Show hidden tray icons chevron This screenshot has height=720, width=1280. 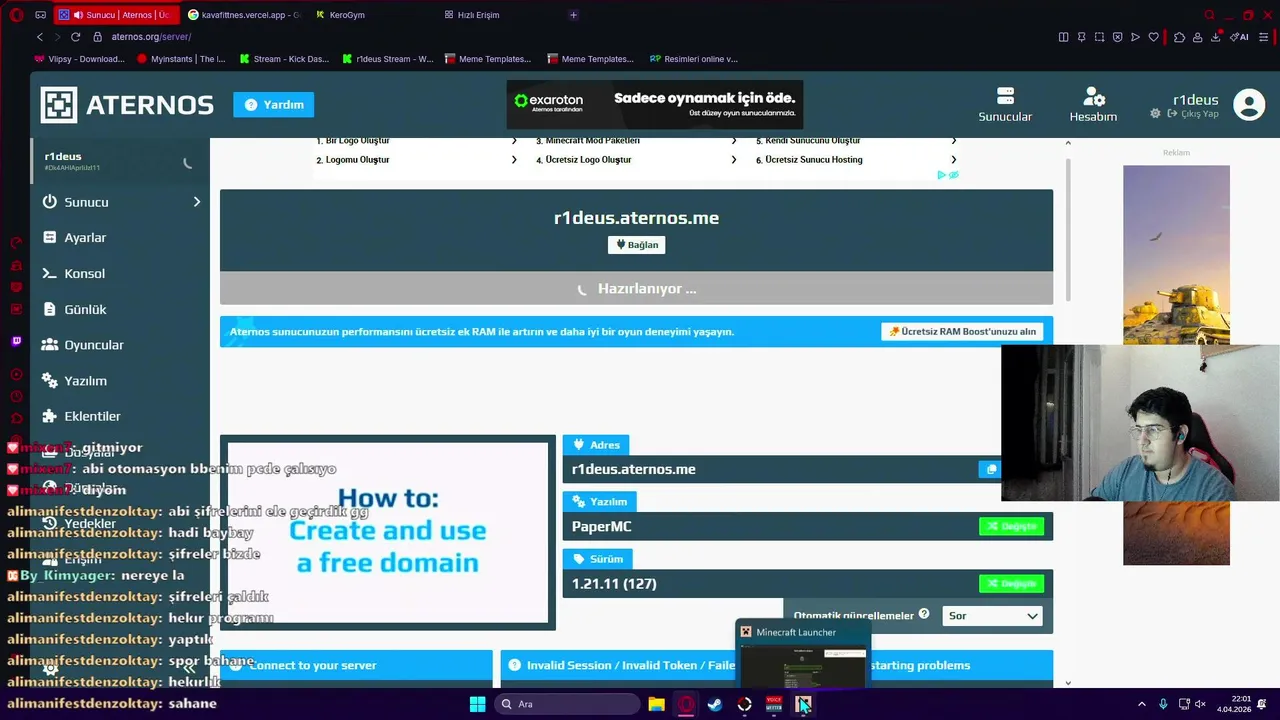tap(1142, 704)
